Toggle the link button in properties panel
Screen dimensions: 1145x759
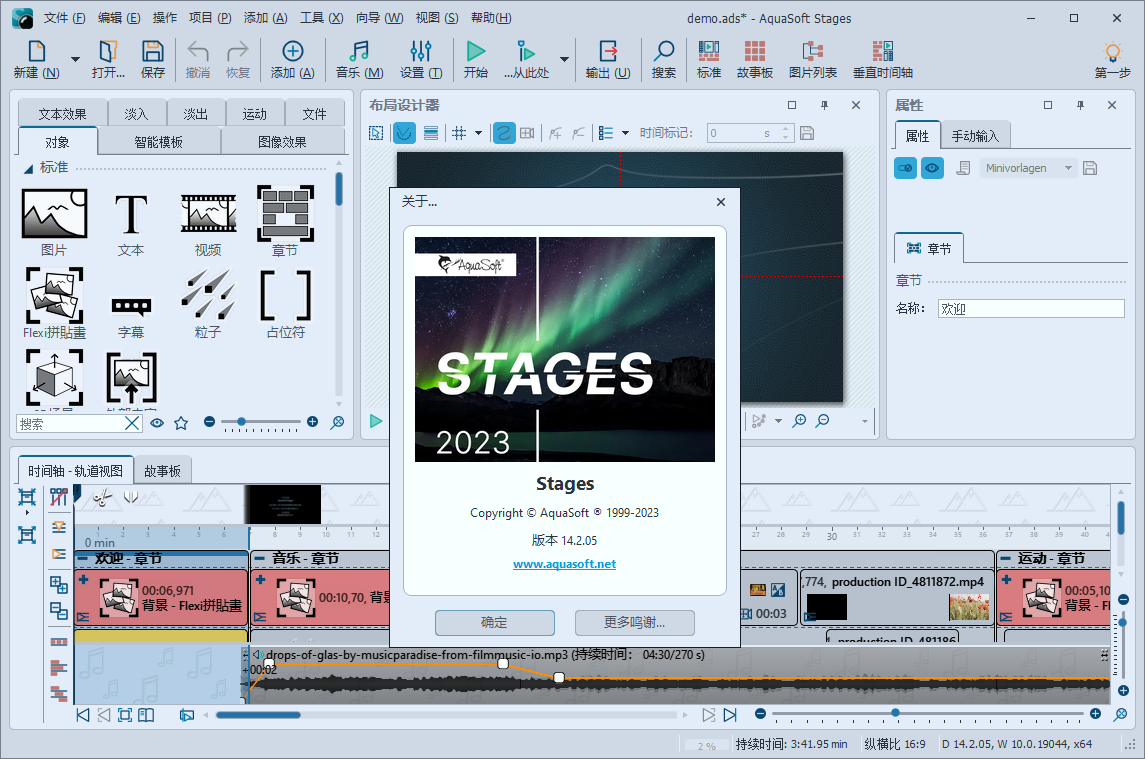pyautogui.click(x=905, y=168)
